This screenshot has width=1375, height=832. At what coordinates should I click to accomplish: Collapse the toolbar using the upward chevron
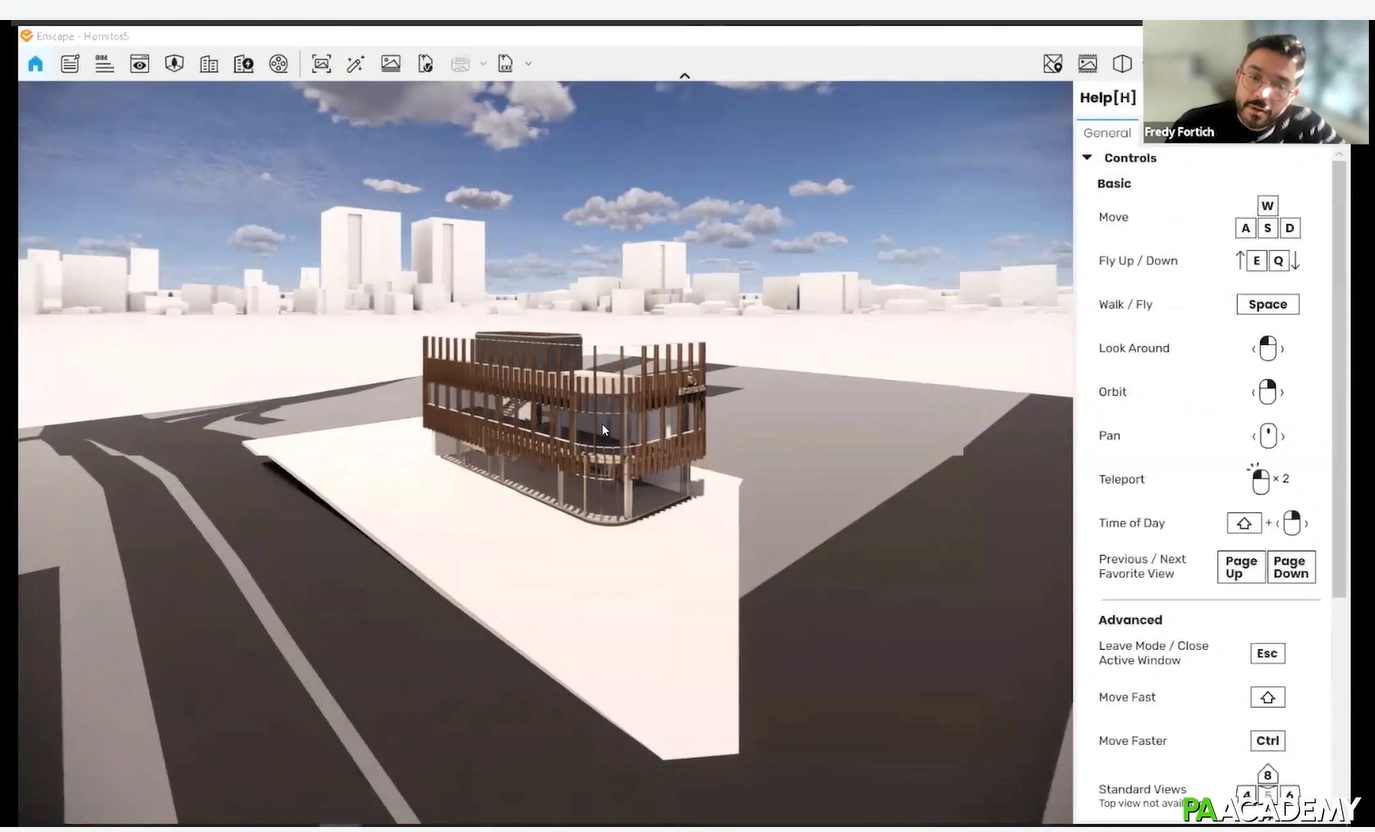click(684, 75)
